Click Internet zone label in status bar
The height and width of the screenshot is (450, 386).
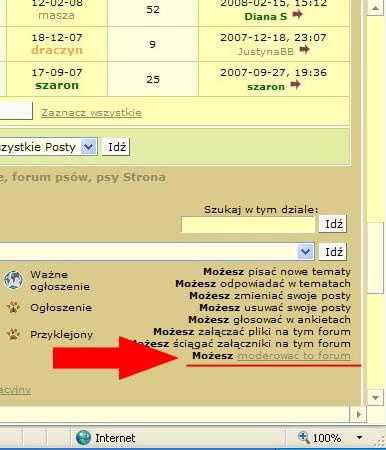115,438
